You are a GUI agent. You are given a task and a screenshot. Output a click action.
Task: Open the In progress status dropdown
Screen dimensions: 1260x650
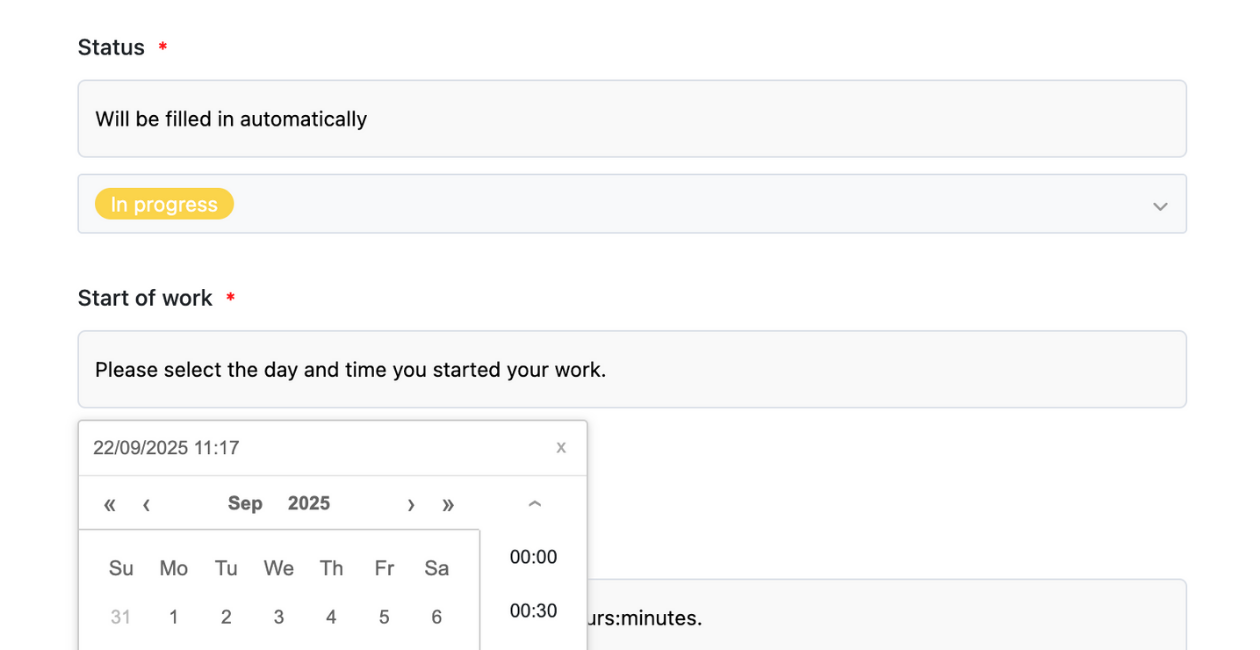[632, 204]
